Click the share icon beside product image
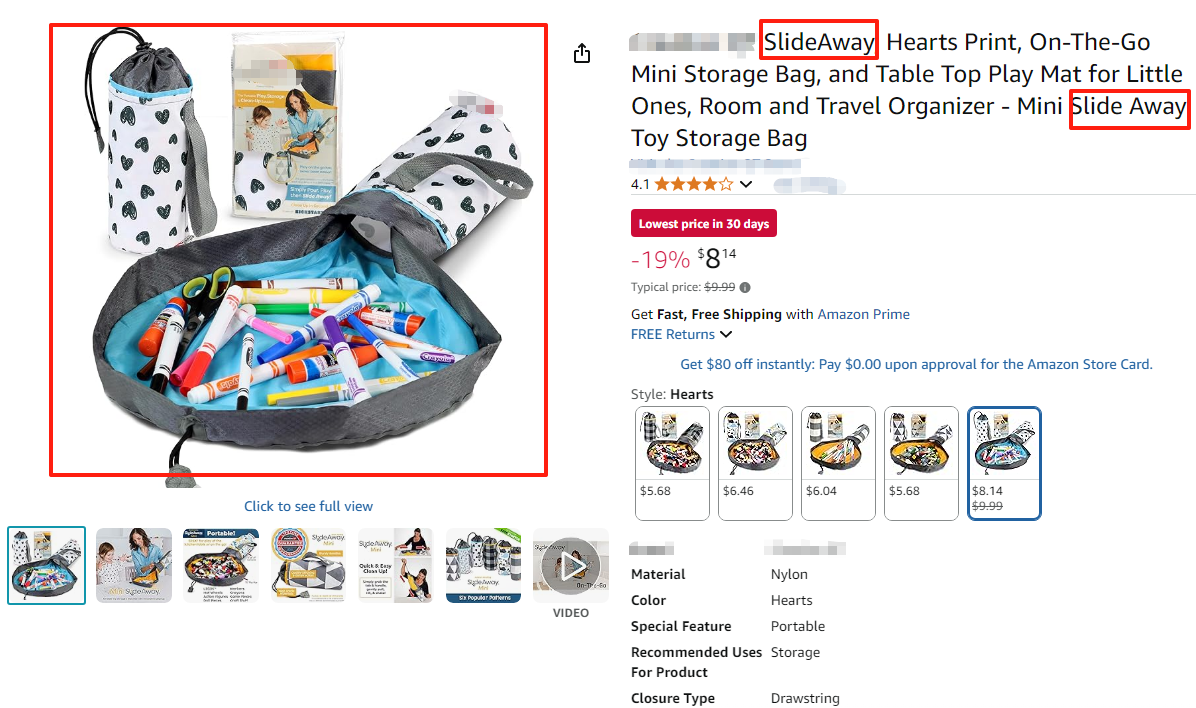 (583, 54)
